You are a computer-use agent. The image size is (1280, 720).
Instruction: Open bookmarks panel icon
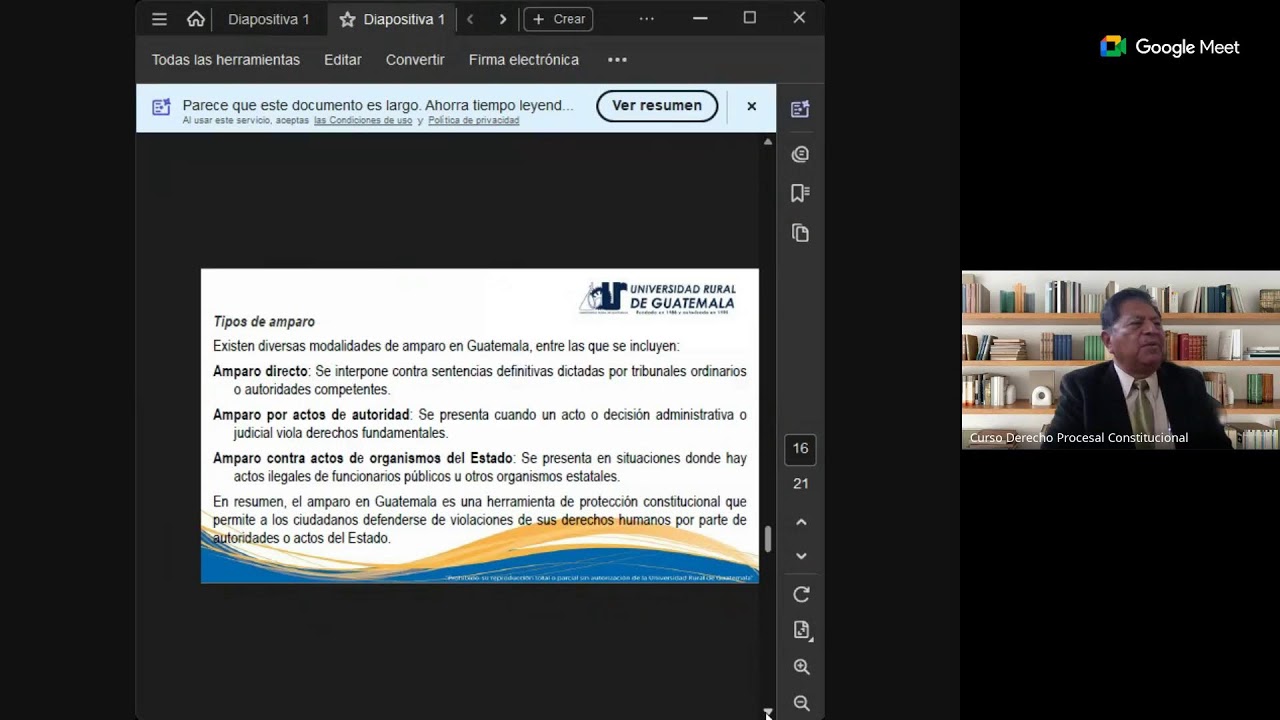[800, 193]
